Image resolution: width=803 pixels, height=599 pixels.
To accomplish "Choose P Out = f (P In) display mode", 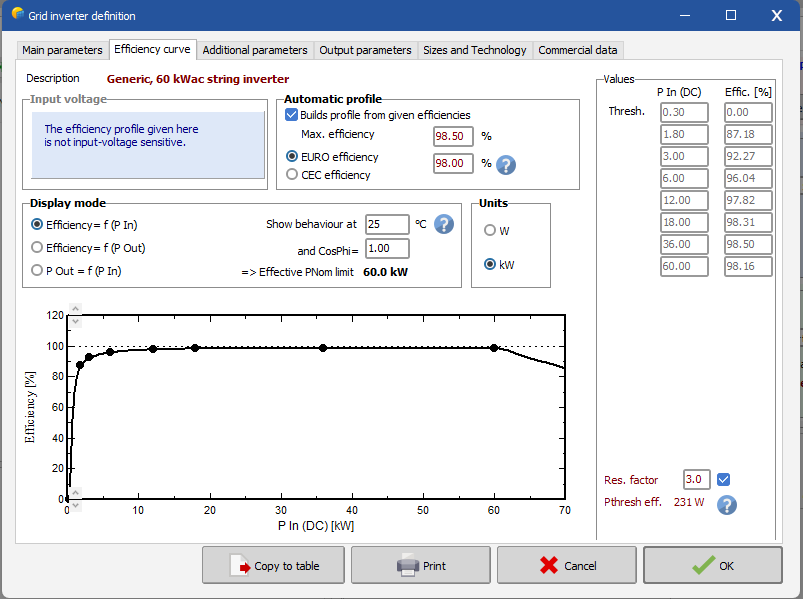I will tap(37, 270).
